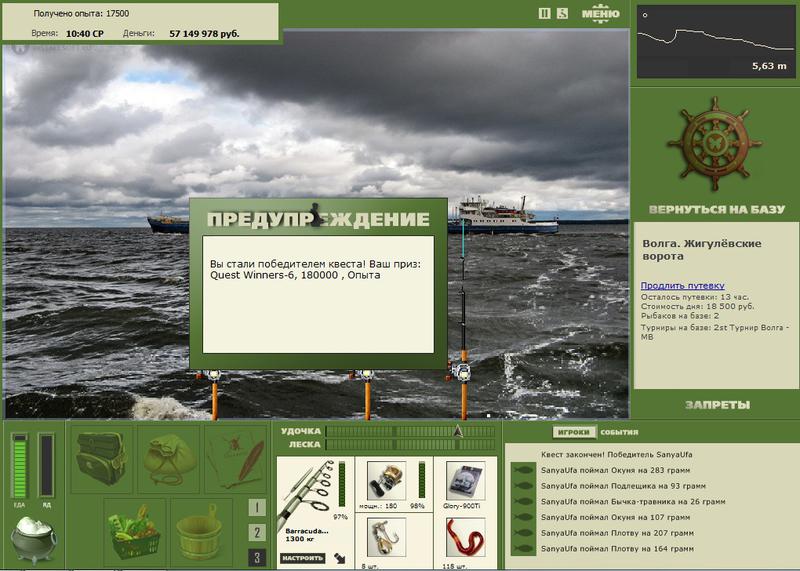Click the rod condition bar showing 97%
The height and width of the screenshot is (571, 800).
(x=342, y=484)
